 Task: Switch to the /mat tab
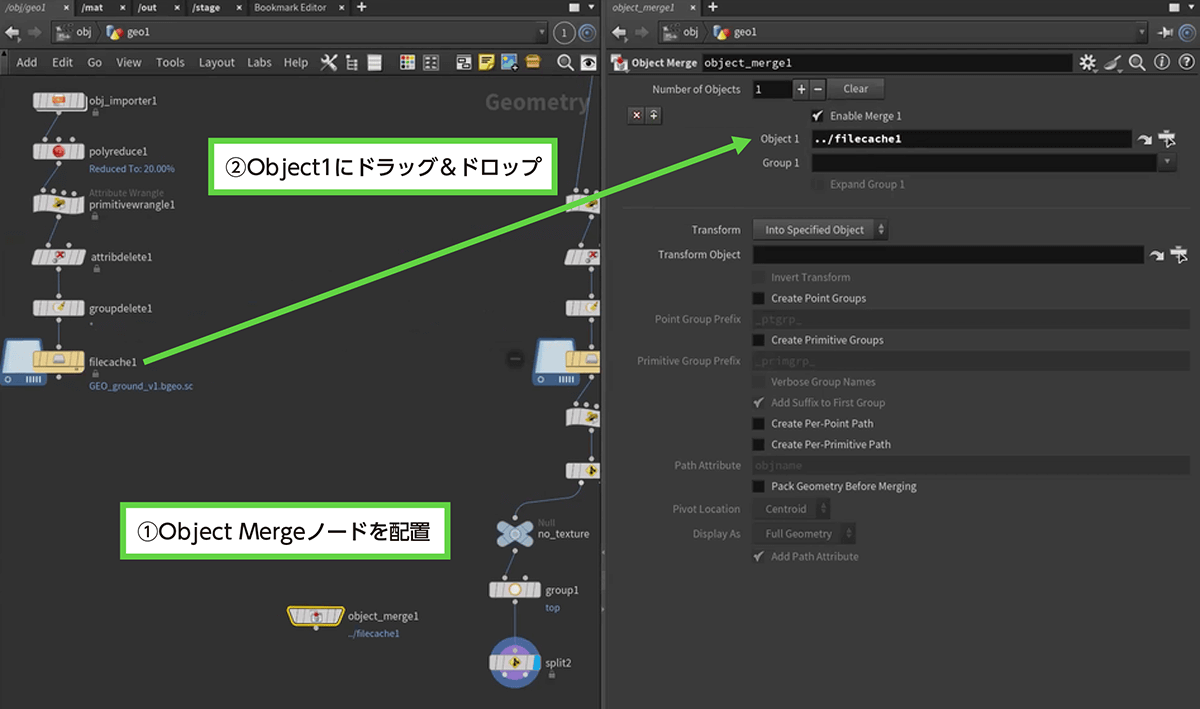pos(94,7)
